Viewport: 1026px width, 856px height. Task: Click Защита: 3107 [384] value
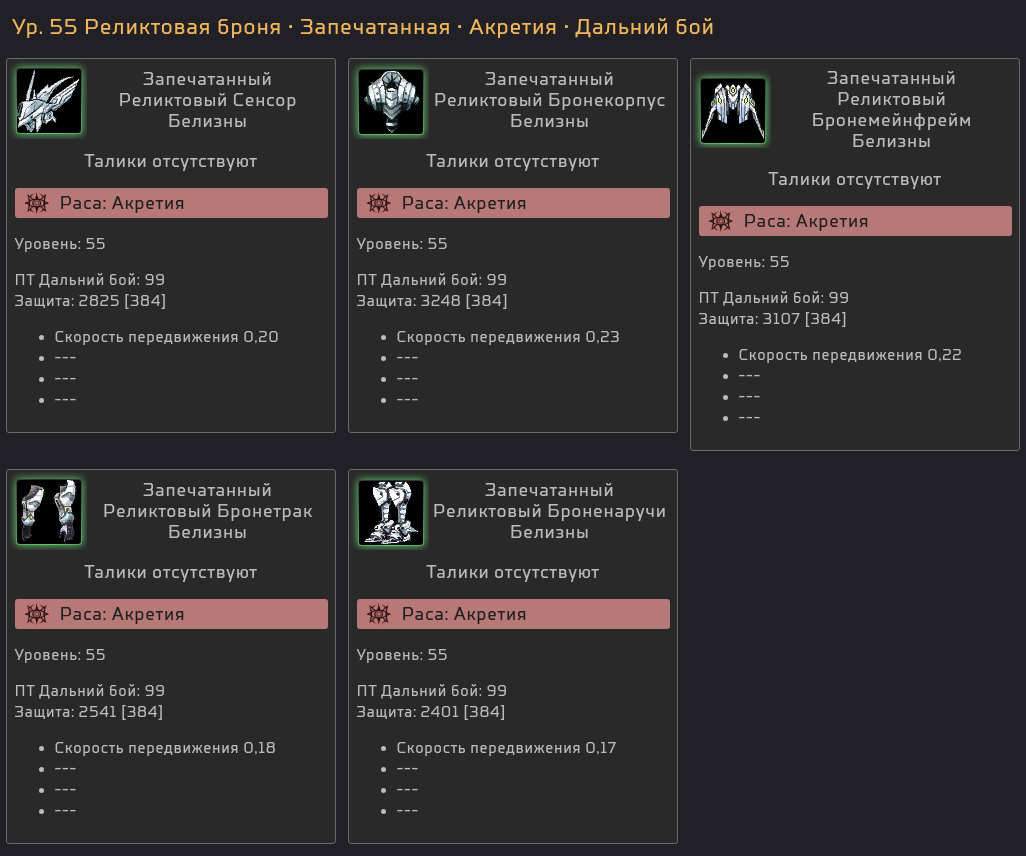(x=773, y=319)
